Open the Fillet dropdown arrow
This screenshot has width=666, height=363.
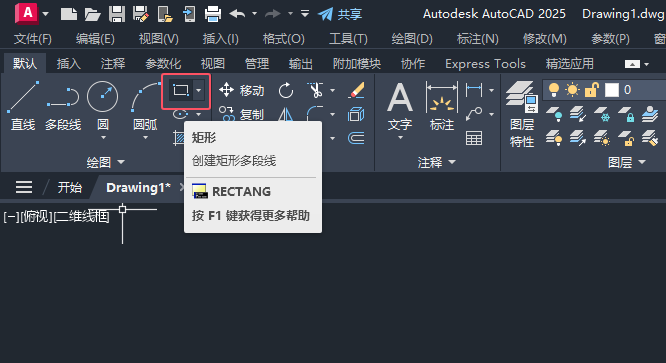pyautogui.click(x=333, y=114)
